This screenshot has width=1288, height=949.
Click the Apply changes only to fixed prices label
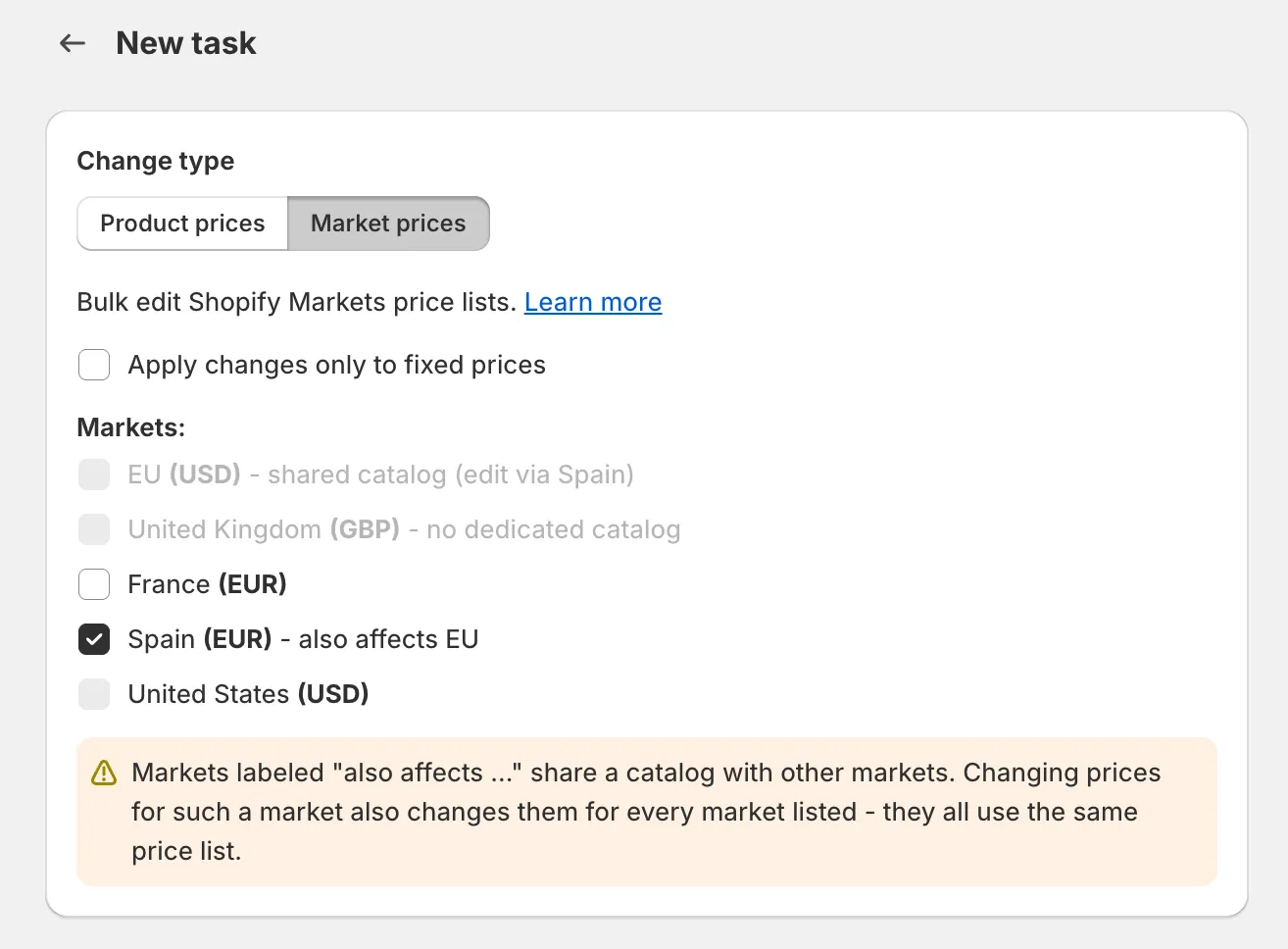[x=337, y=365]
